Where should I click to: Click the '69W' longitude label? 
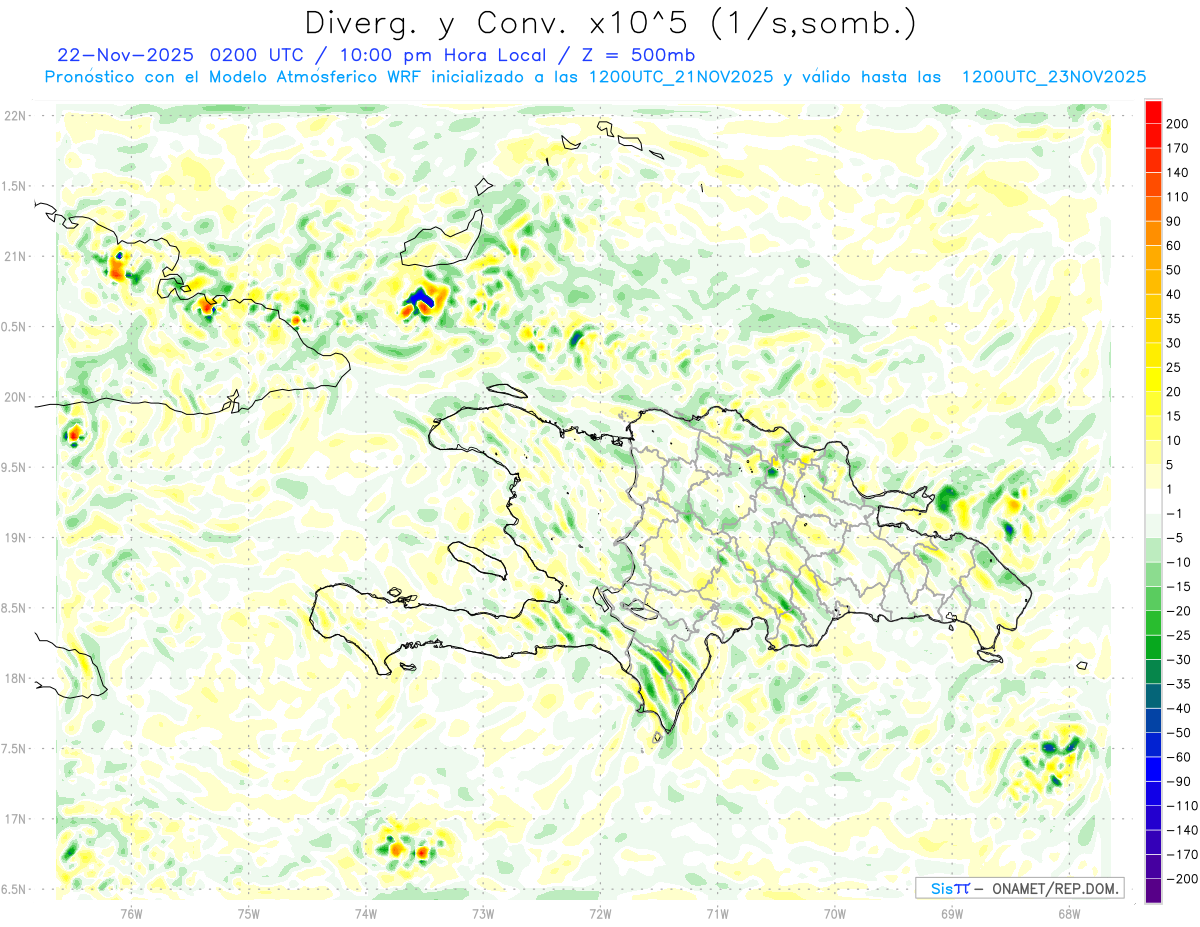pyautogui.click(x=952, y=915)
